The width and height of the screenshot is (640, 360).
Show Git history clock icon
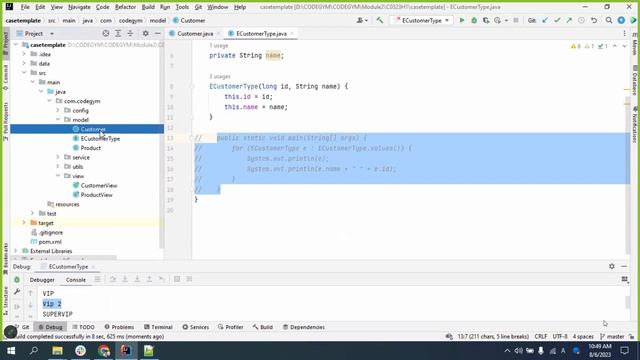(581, 20)
